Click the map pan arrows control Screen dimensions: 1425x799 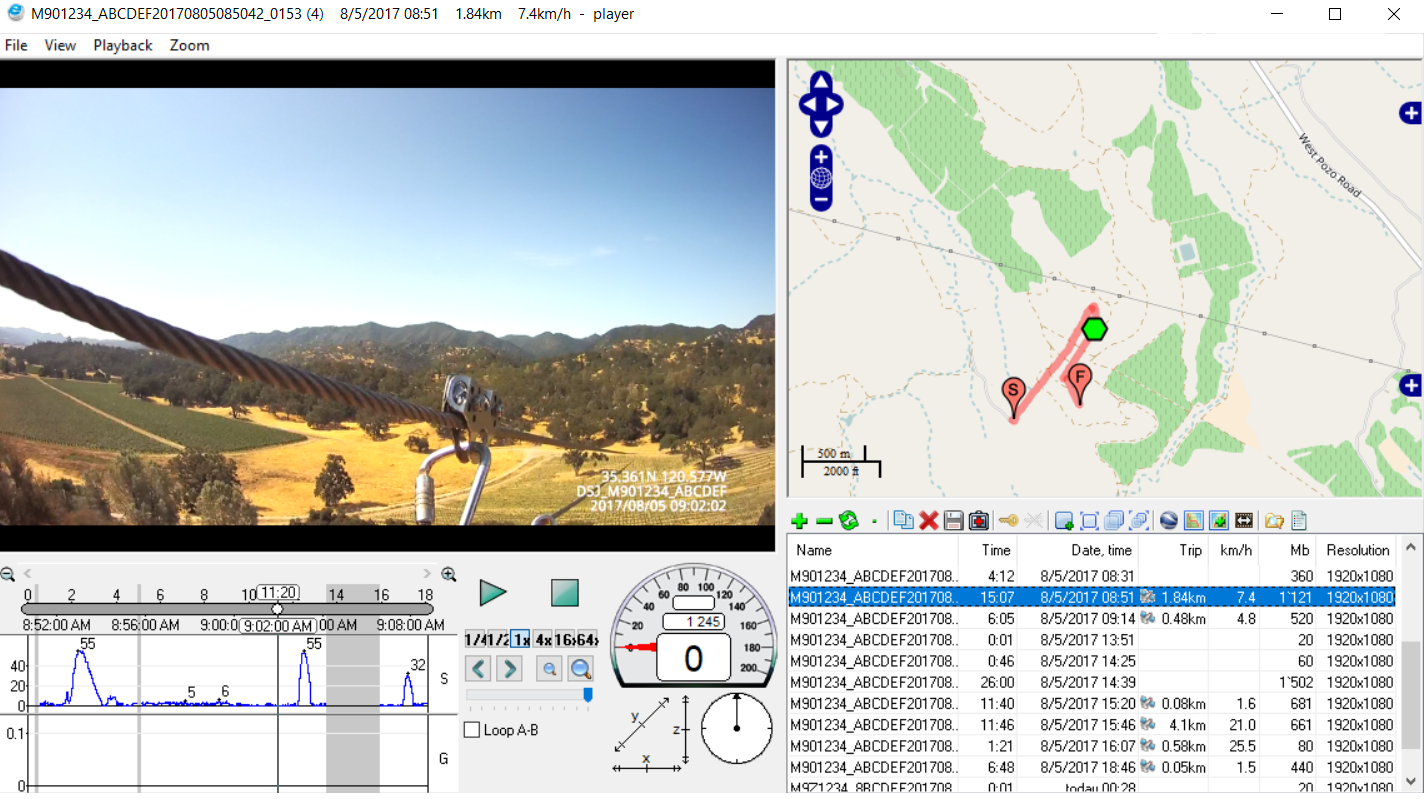821,104
